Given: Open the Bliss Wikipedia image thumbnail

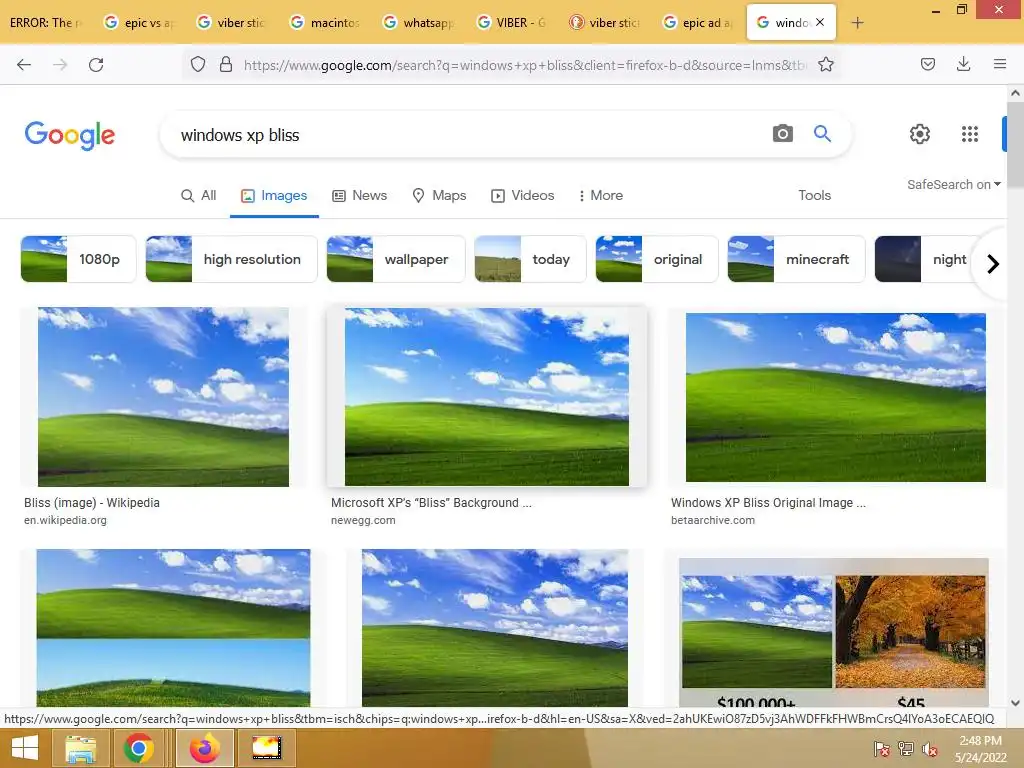Looking at the screenshot, I should 163,397.
